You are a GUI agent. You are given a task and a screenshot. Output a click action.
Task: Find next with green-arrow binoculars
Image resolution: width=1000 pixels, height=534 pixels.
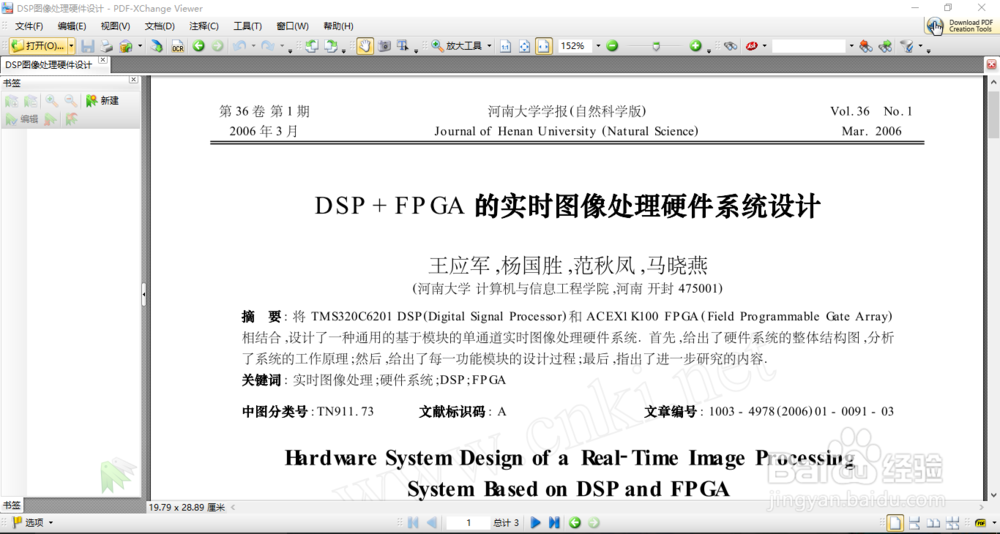pos(885,46)
